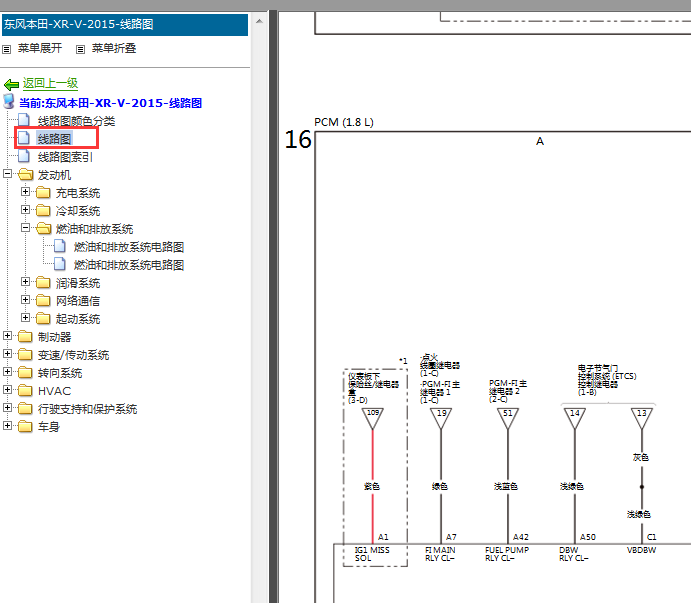The image size is (691, 603).
Task: Click the computer icon beside 当前 title
Action: tap(9, 101)
